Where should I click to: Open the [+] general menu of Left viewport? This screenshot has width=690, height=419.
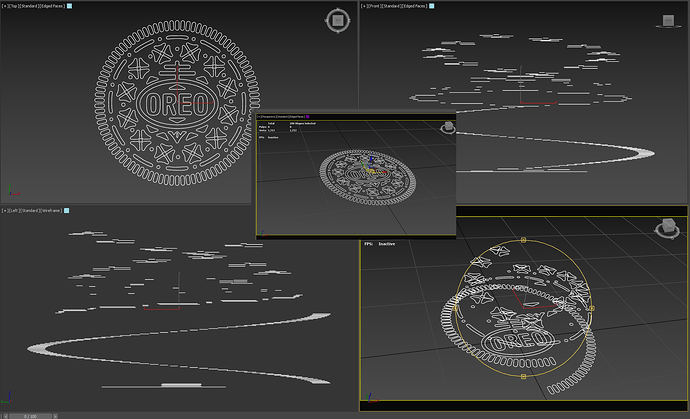5,211
